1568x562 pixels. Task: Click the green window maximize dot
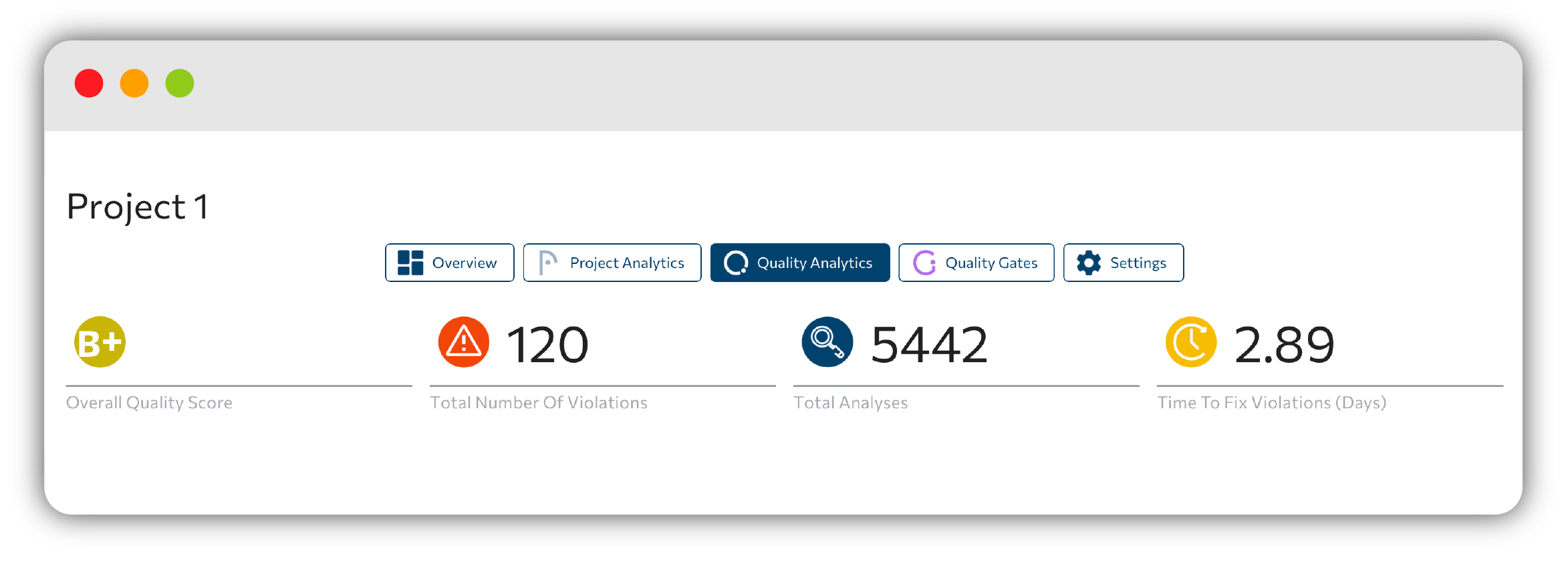(180, 84)
